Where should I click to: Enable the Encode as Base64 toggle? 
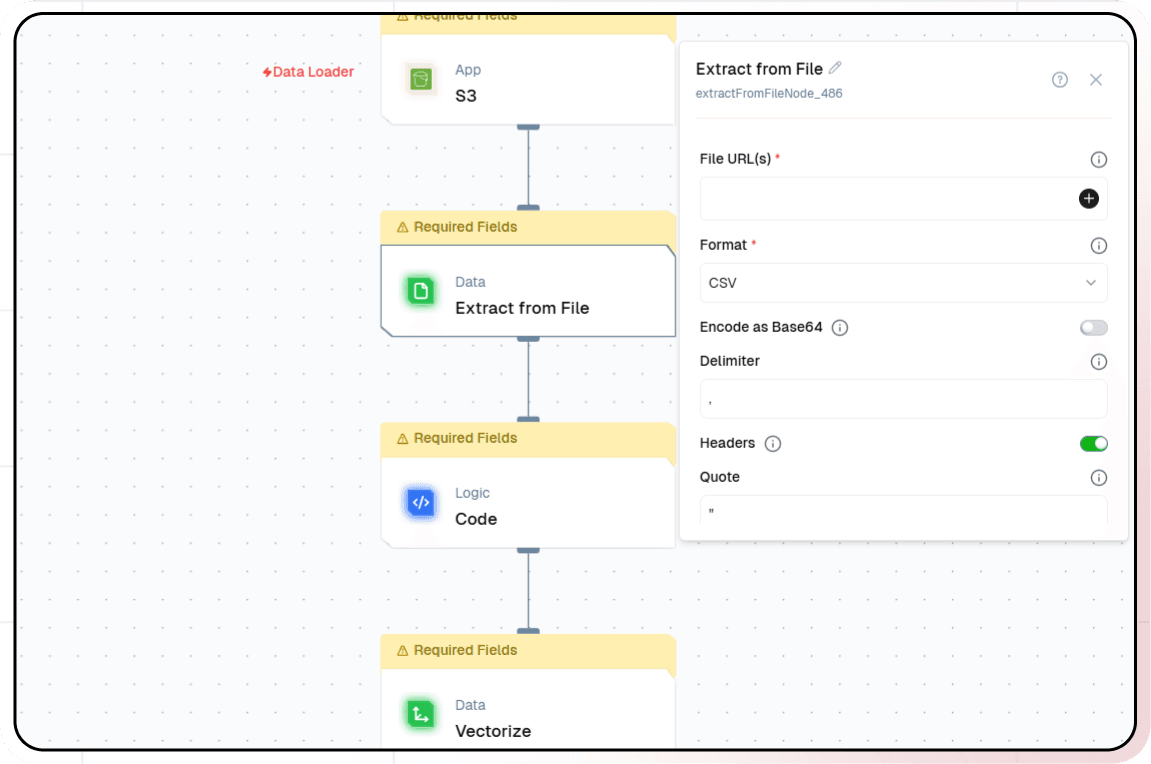pyautogui.click(x=1093, y=328)
